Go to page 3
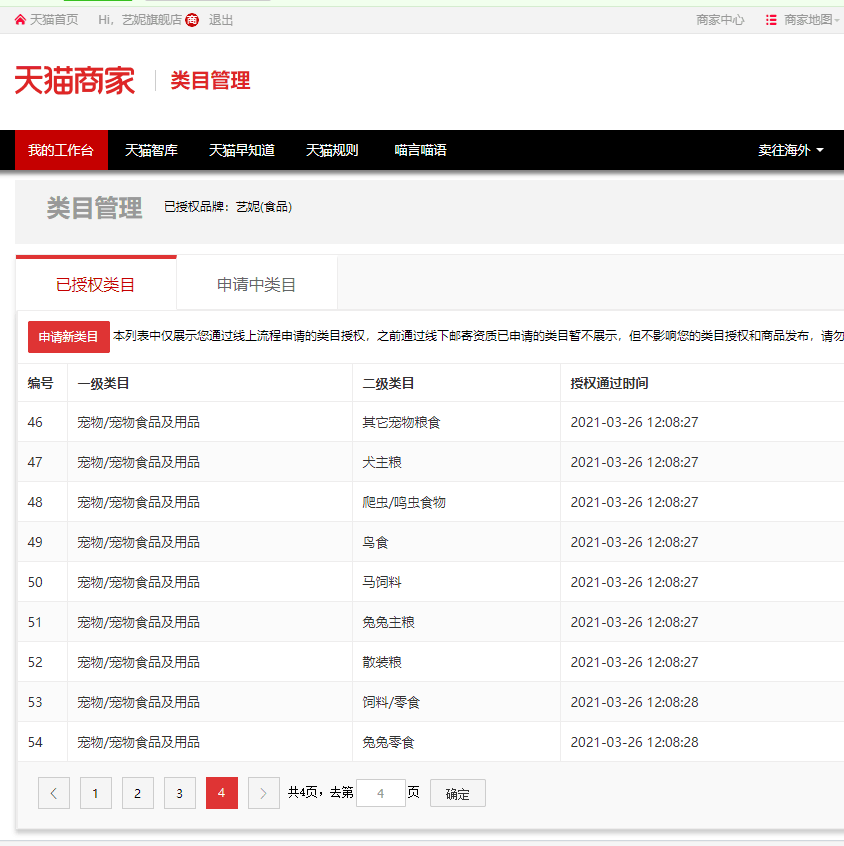 180,793
